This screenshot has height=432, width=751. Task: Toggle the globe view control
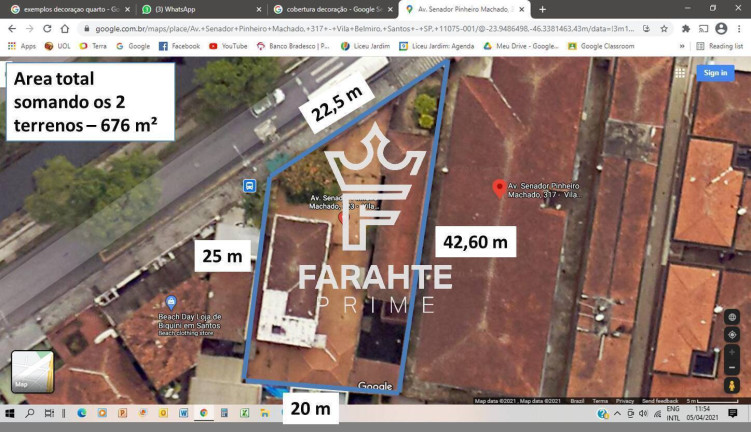point(732,317)
